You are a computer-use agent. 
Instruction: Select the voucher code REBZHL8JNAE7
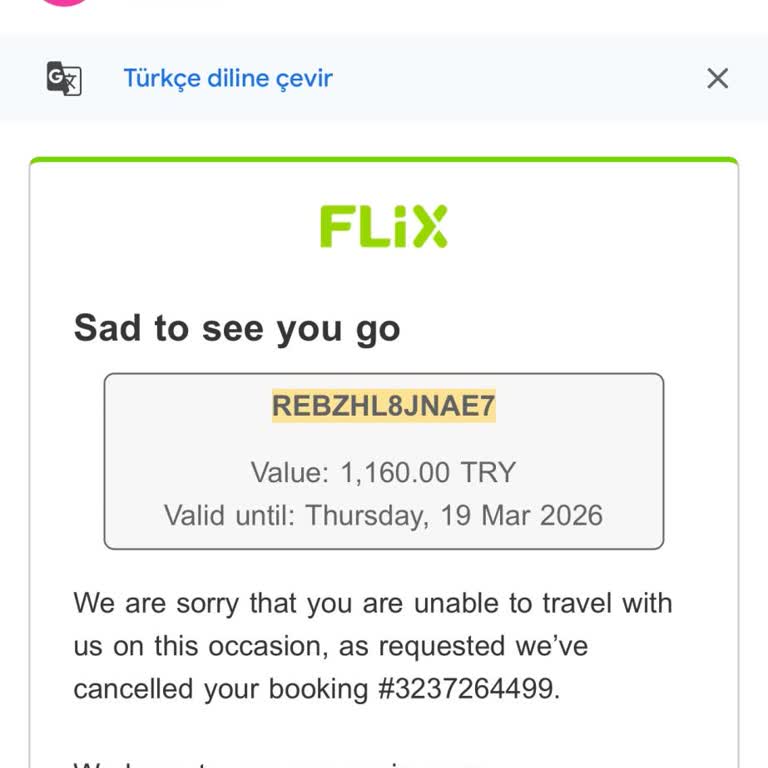[383, 406]
